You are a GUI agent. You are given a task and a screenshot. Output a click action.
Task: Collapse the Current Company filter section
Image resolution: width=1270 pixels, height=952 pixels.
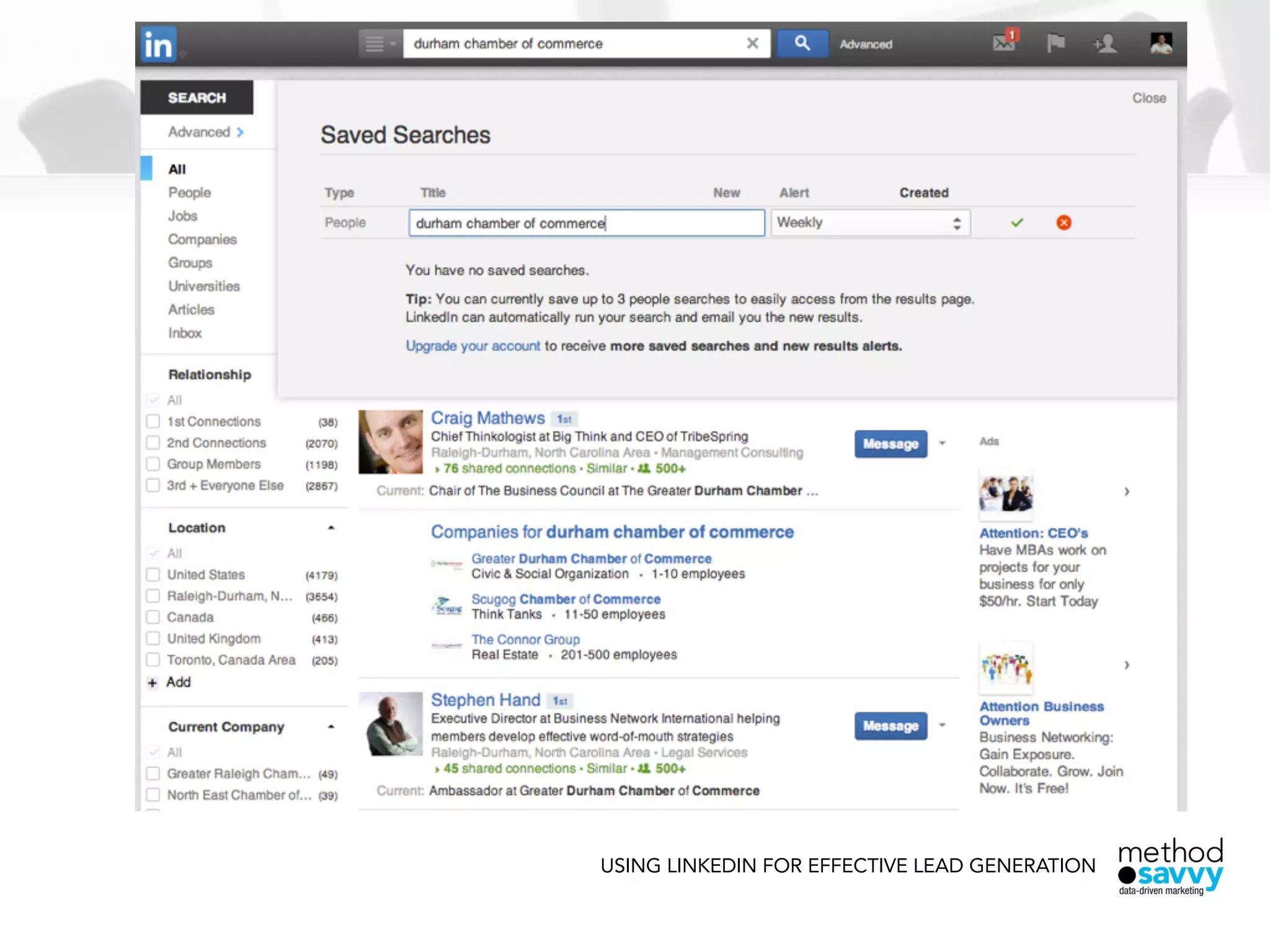(331, 726)
